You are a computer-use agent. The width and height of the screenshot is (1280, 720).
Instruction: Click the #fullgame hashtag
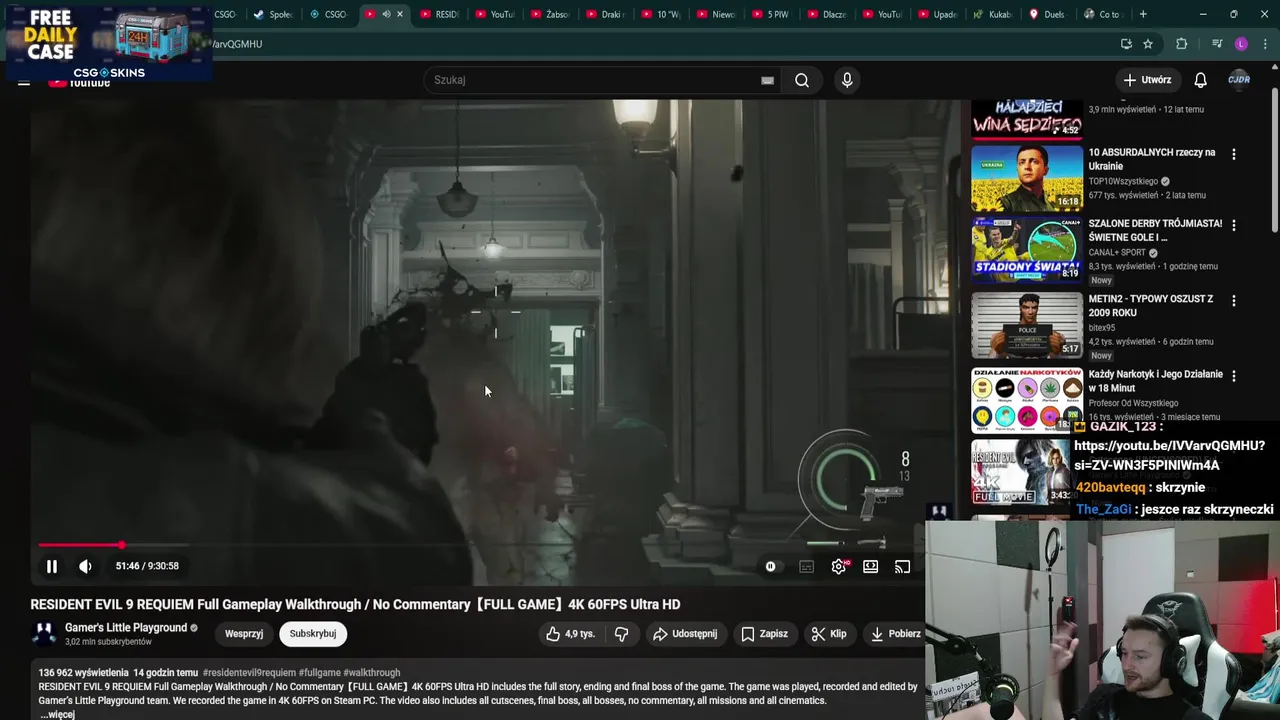(x=320, y=673)
